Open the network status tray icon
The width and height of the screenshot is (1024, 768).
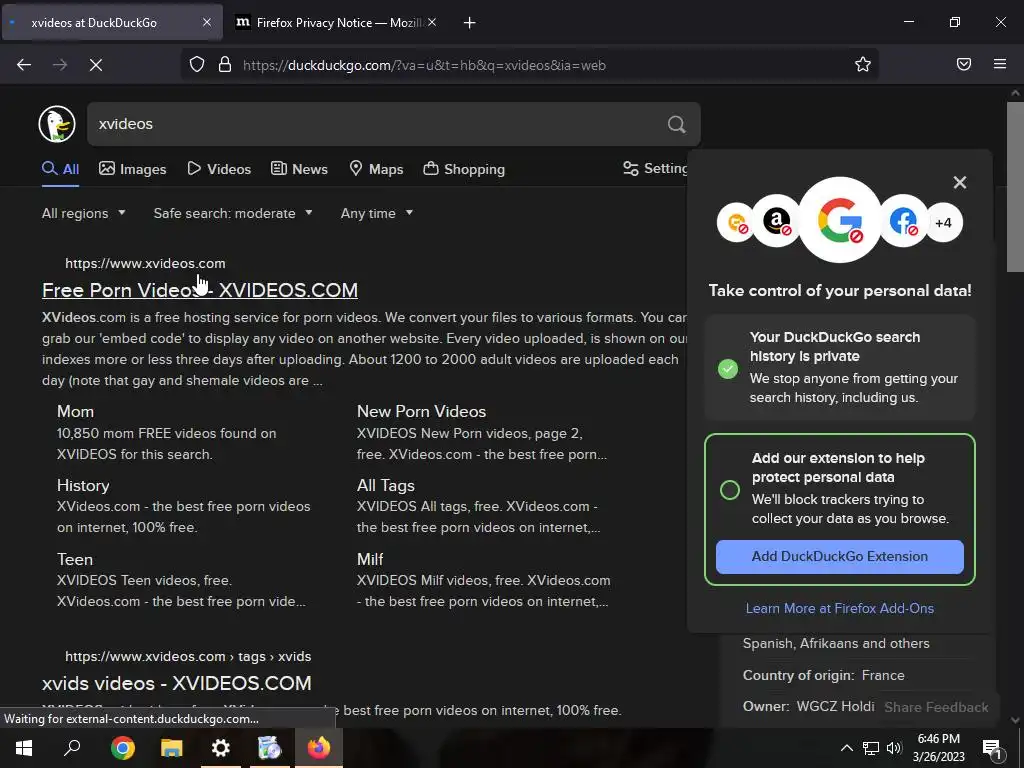pos(871,748)
